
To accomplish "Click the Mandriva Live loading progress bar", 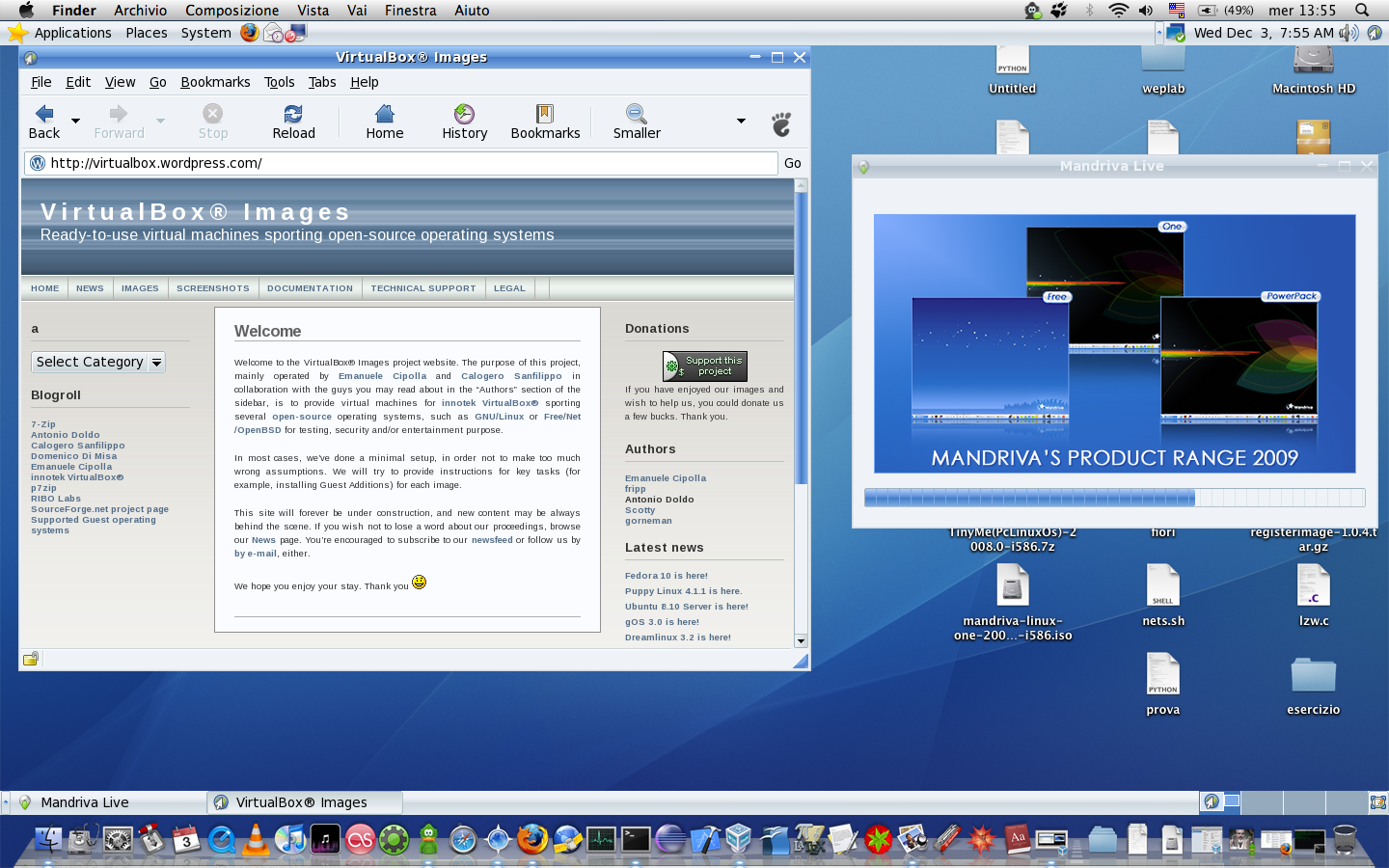I will click(x=1114, y=498).
